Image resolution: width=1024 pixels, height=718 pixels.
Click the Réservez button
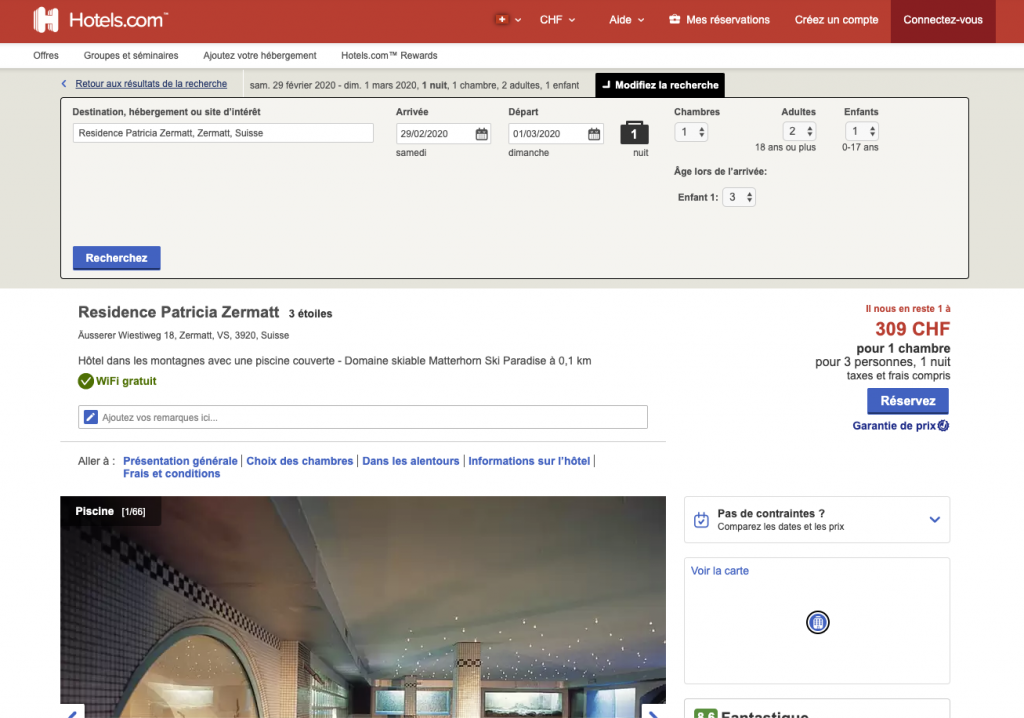tap(908, 401)
